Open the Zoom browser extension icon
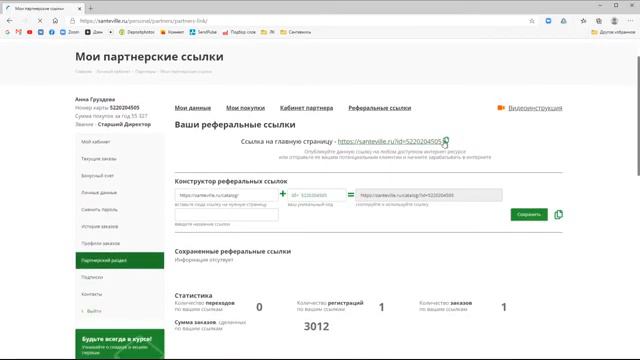640x360 pixels. [548, 21]
